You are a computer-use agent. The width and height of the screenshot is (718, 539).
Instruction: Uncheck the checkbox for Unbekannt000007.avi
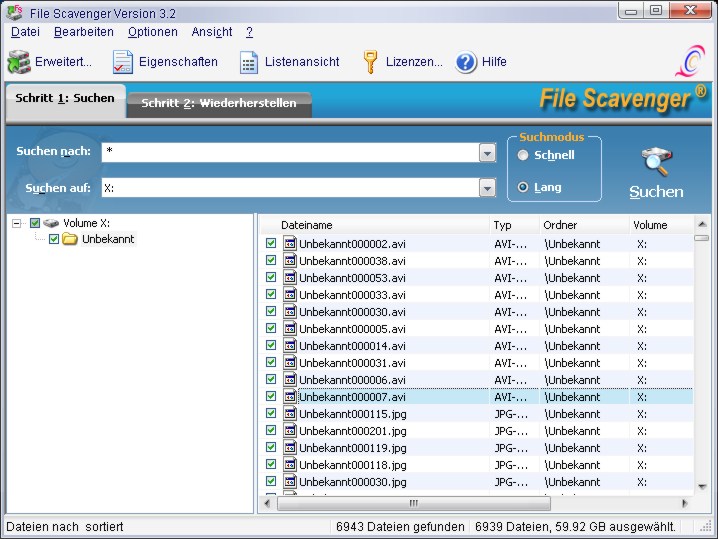271,396
